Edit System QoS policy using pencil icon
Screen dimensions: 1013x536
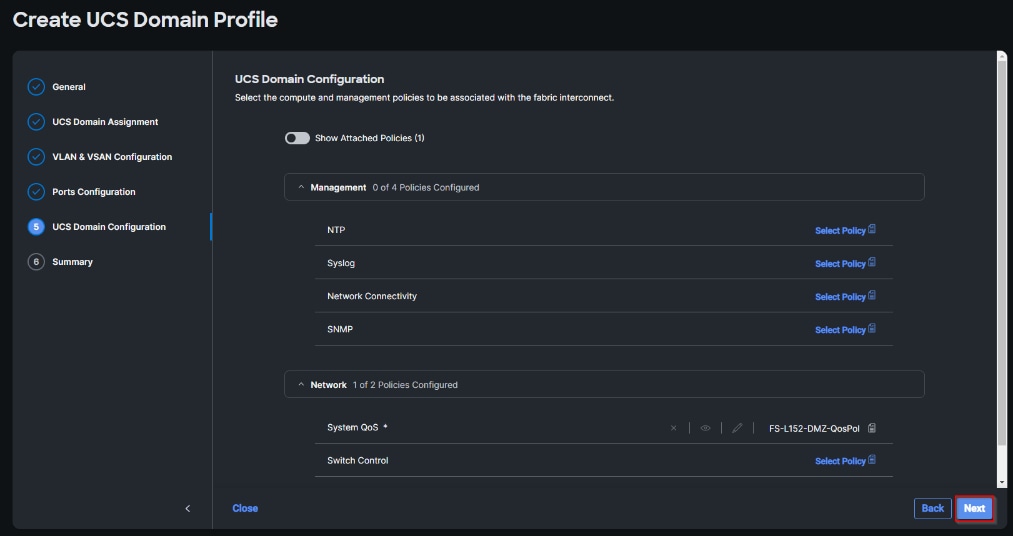(x=737, y=428)
